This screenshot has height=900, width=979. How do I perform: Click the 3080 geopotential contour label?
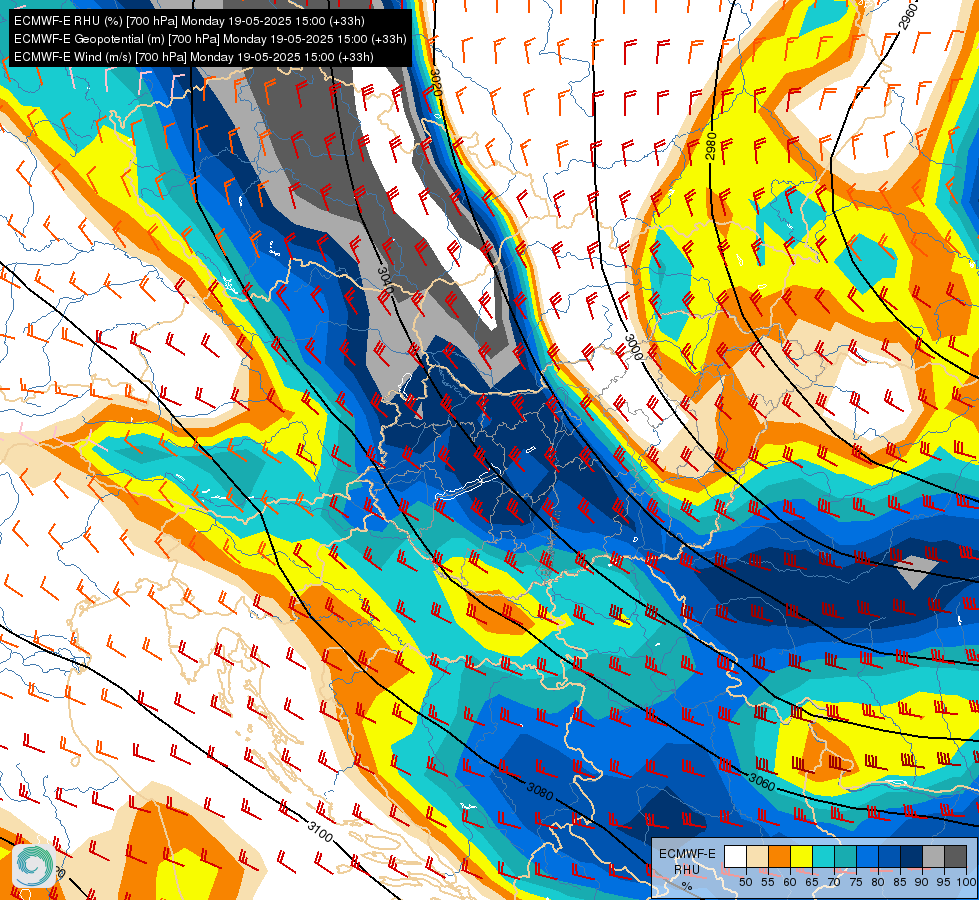coord(541,791)
